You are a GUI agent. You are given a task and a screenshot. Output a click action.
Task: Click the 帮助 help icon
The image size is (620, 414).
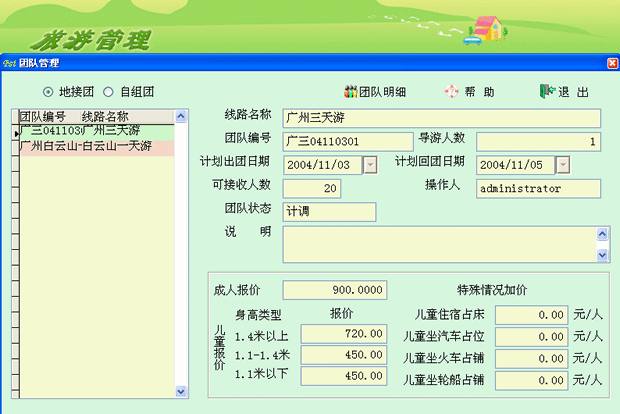pyautogui.click(x=452, y=92)
